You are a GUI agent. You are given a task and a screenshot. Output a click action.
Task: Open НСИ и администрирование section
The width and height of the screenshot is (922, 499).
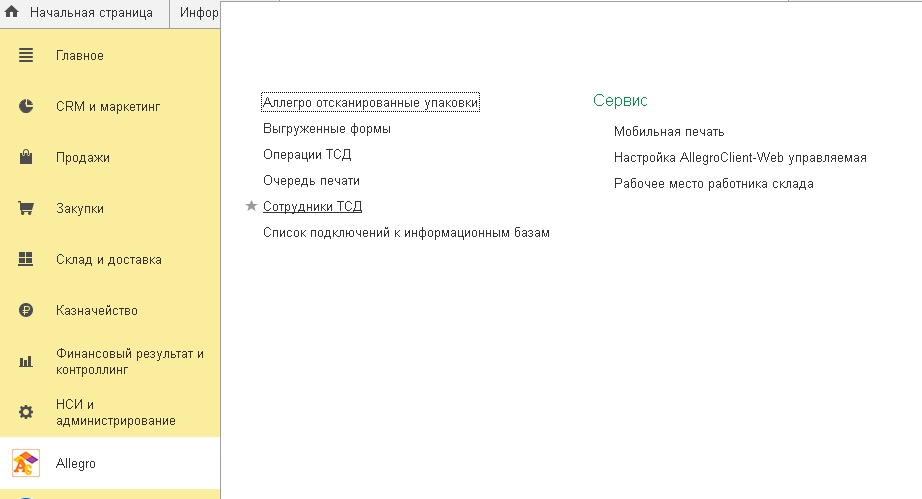[115, 412]
